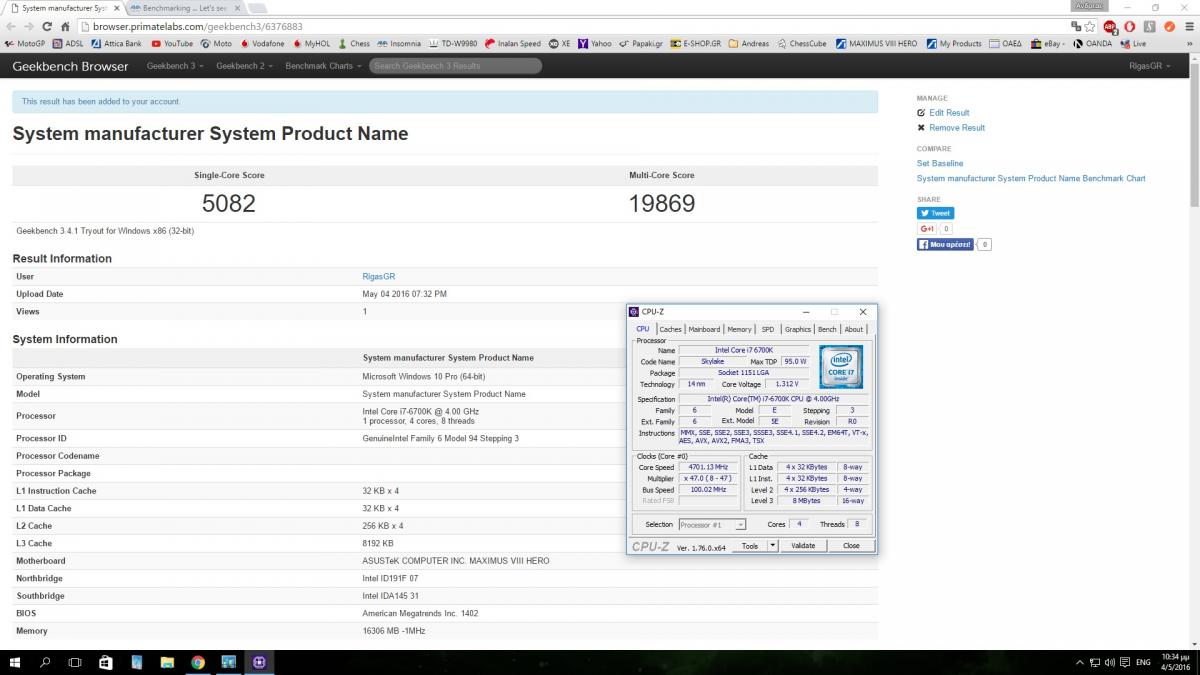This screenshot has height=675, width=1200.
Task: Open the Chess bookmark
Action: [x=354, y=44]
